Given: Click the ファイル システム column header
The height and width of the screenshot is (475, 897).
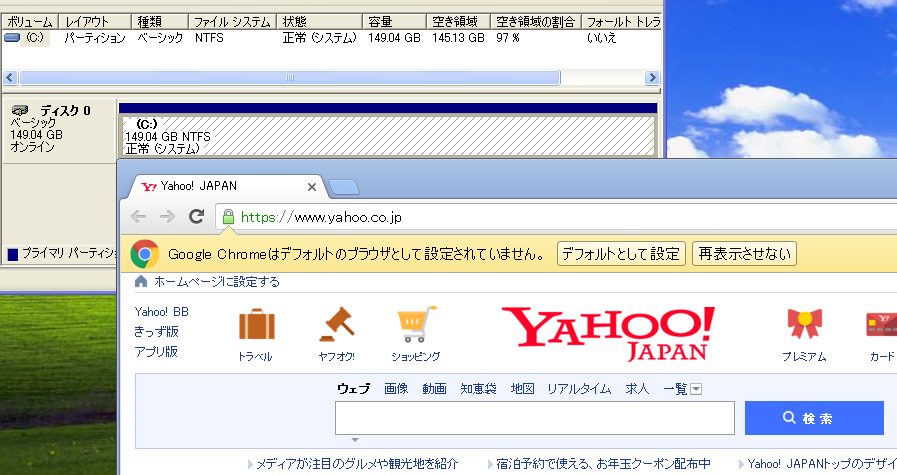Looking at the screenshot, I should (x=232, y=22).
